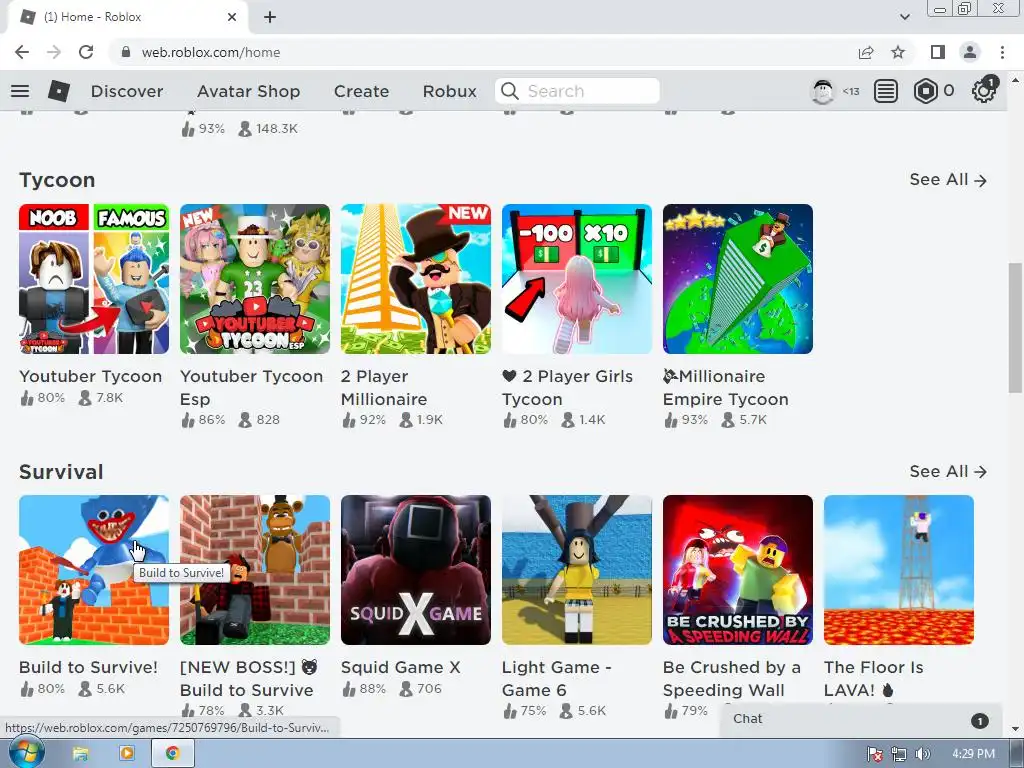Open Light Game - Game 6 thumbnail
The image size is (1024, 768).
[x=577, y=570]
